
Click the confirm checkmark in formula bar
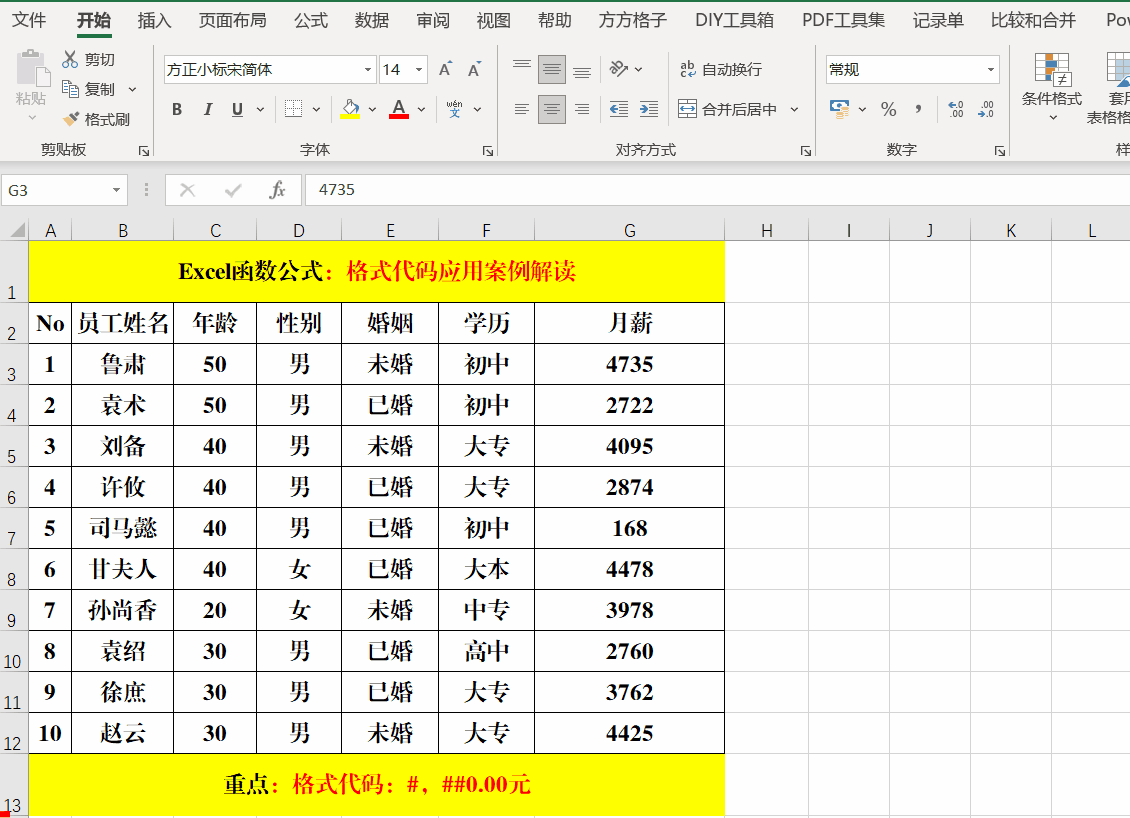coord(233,190)
